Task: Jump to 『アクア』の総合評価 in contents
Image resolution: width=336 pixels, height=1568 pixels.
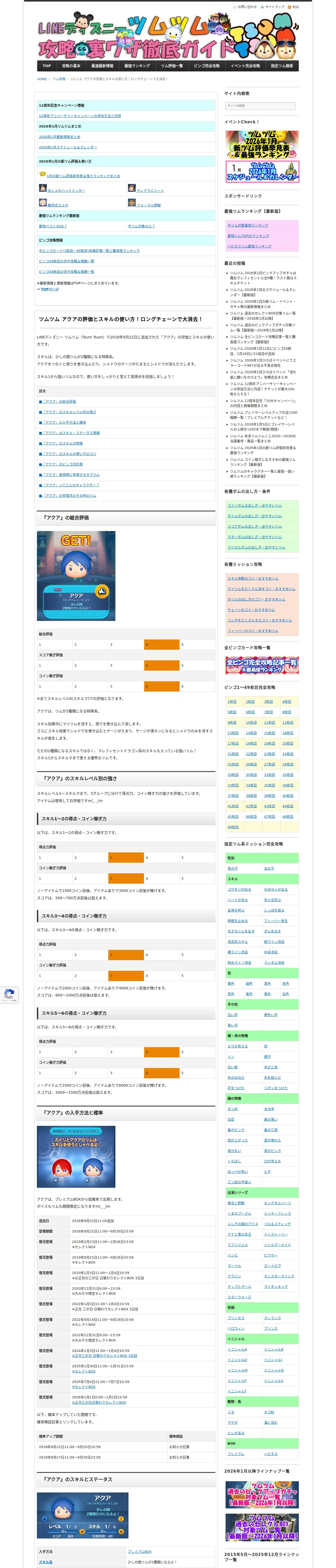Action: [58, 402]
